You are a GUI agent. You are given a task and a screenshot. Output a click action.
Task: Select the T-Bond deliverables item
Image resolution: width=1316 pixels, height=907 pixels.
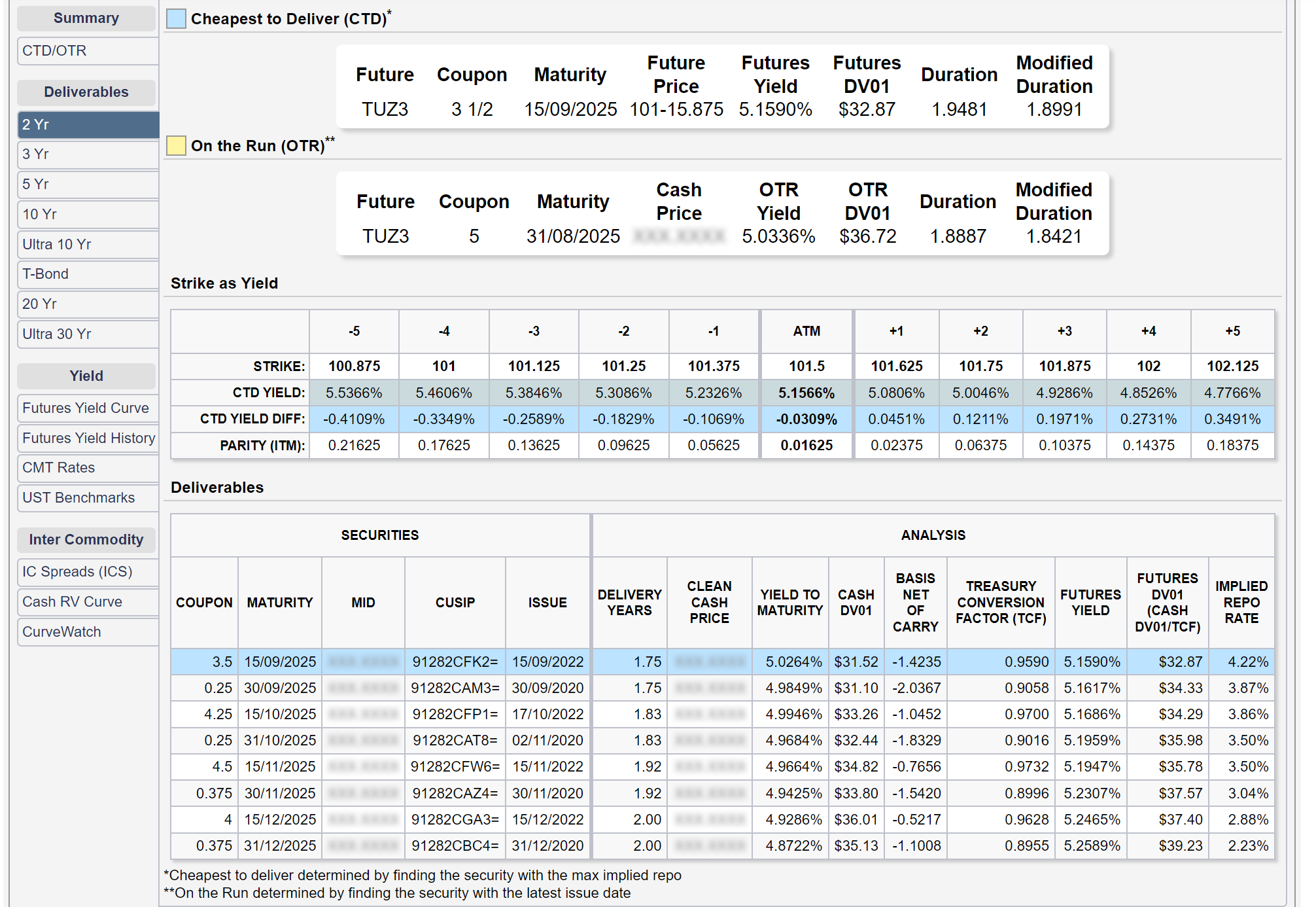(x=88, y=274)
